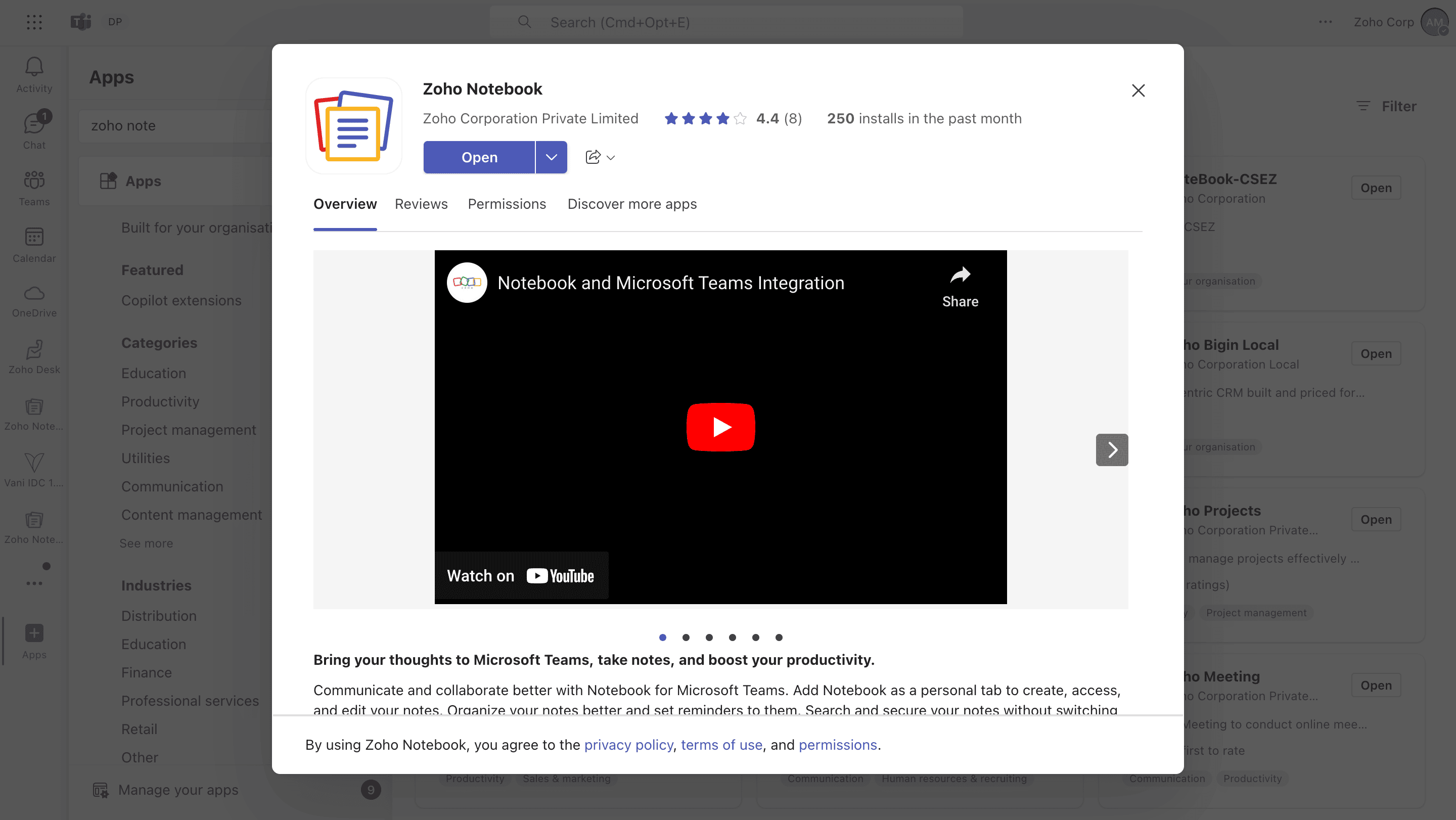The image size is (1456, 820).
Task: Switch to the Reviews tab
Action: click(x=421, y=204)
